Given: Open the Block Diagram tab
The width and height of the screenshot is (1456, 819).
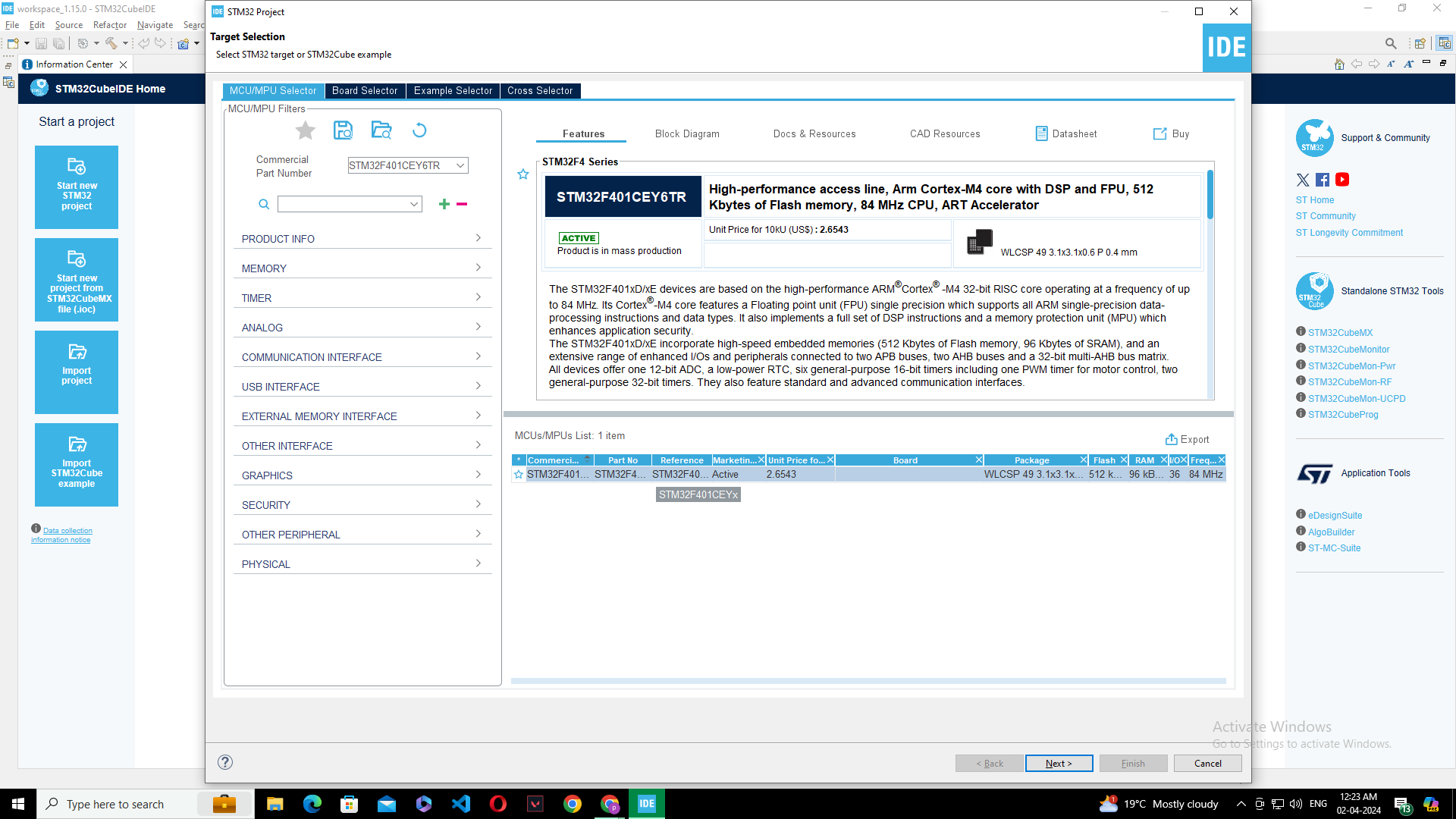Looking at the screenshot, I should click(x=687, y=134).
